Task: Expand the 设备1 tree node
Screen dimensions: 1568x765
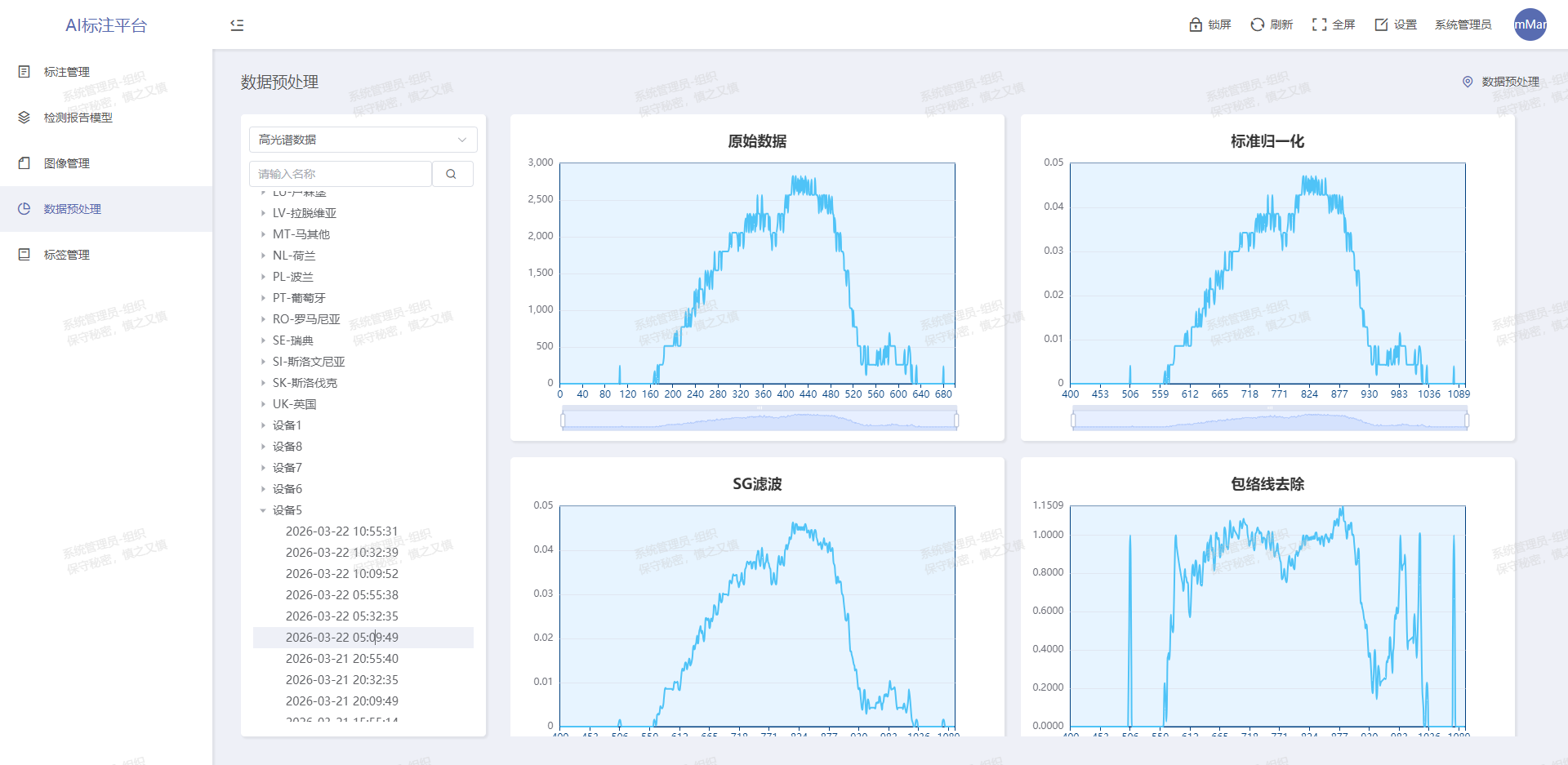Action: tap(263, 425)
